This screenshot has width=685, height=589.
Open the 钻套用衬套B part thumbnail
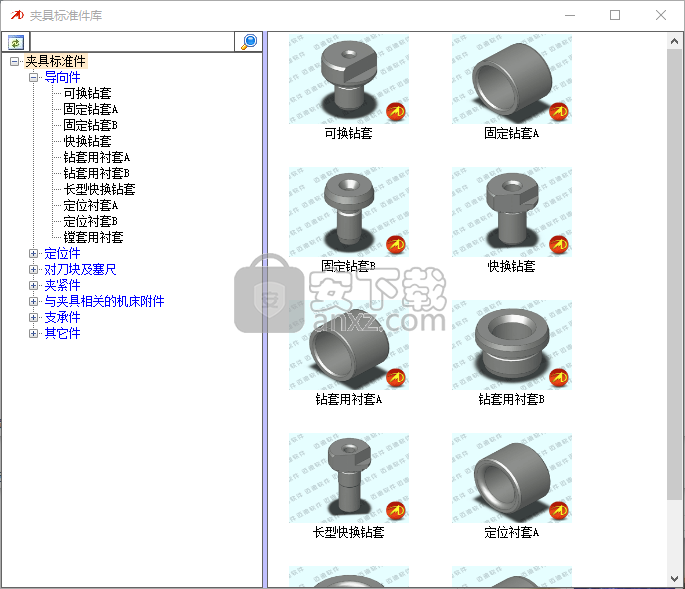512,345
